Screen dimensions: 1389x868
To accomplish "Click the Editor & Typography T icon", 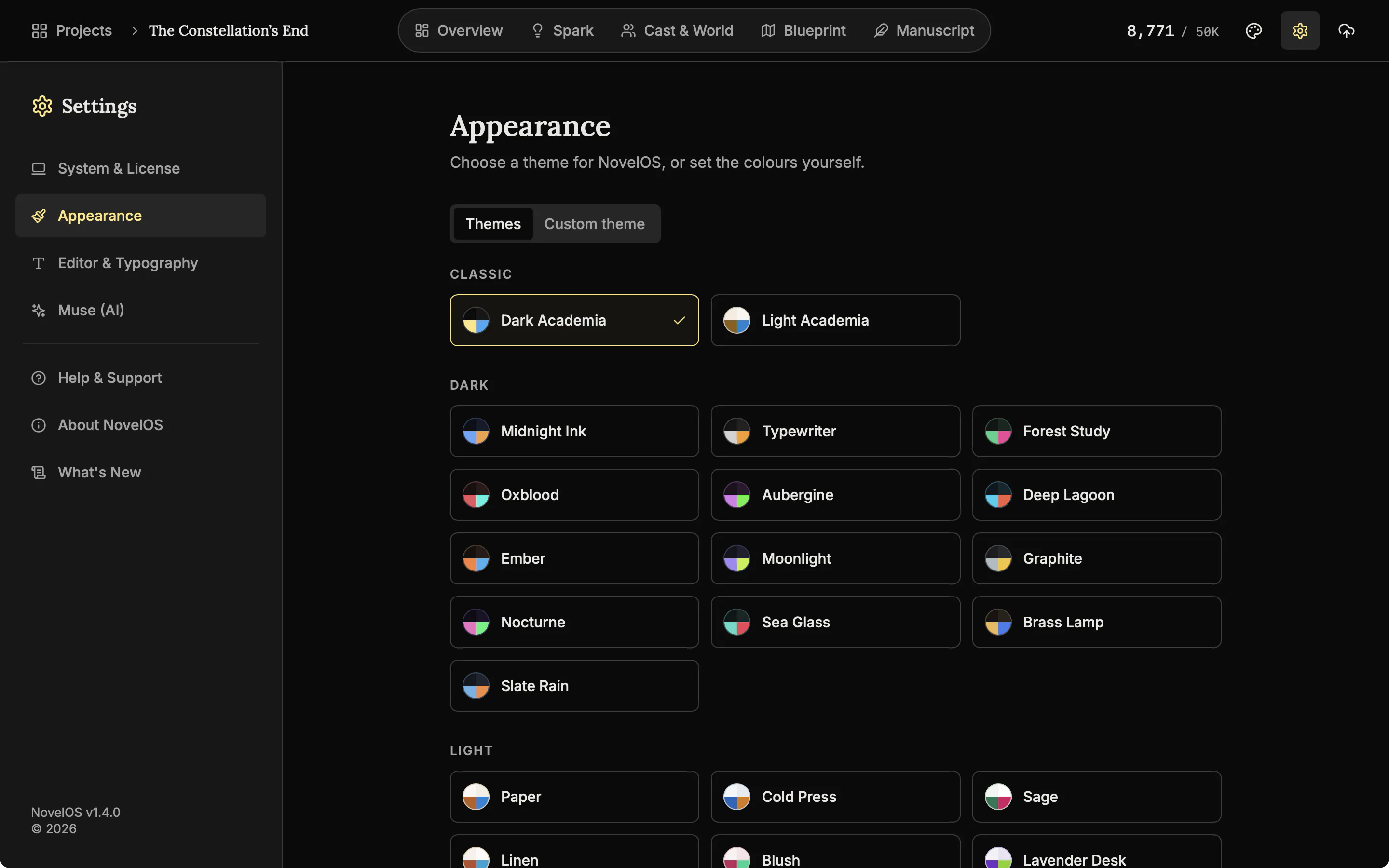I will 39,263.
